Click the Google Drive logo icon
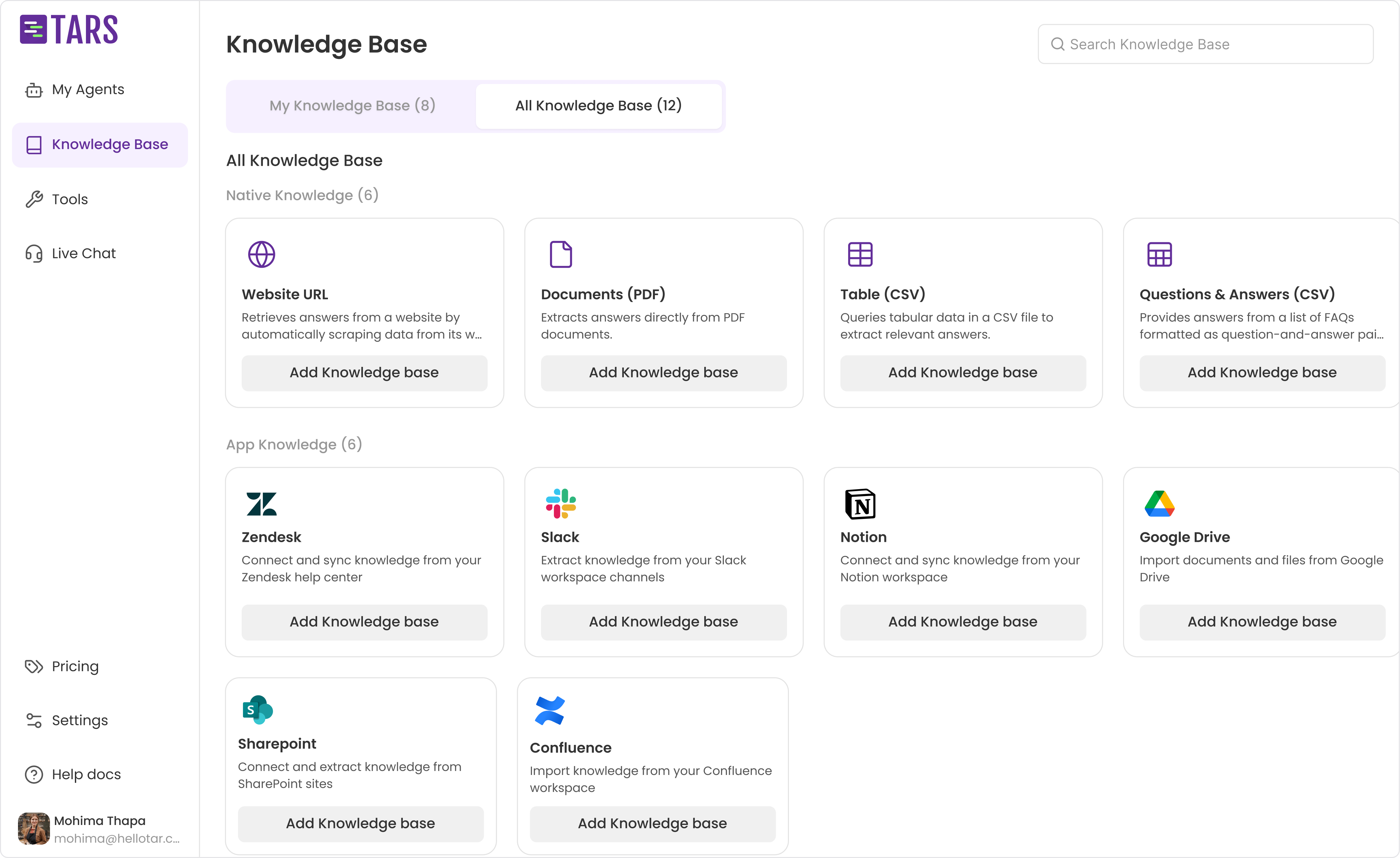Screen dimensions: 1400x858 pos(1159,504)
